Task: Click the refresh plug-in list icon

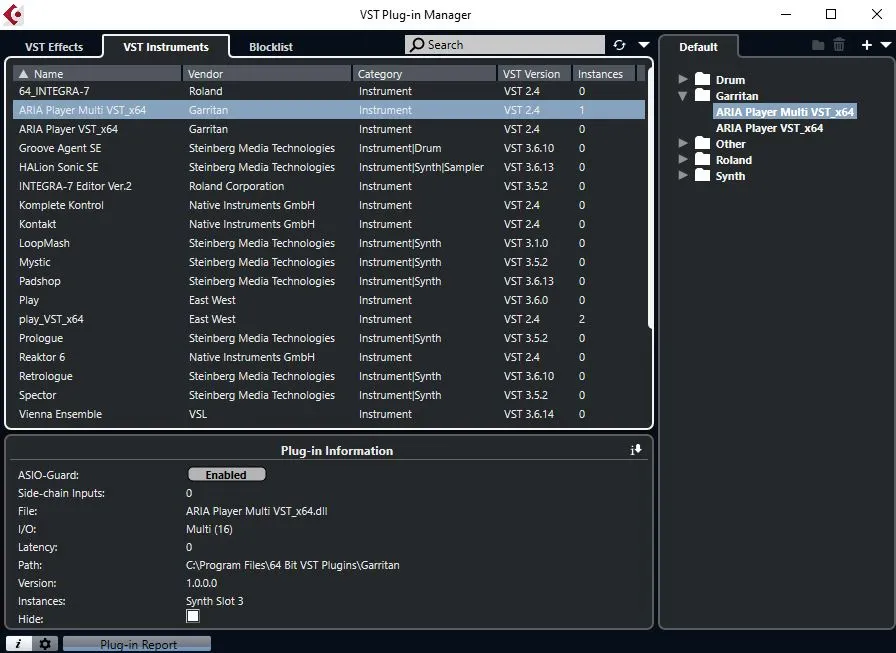Action: [x=620, y=45]
